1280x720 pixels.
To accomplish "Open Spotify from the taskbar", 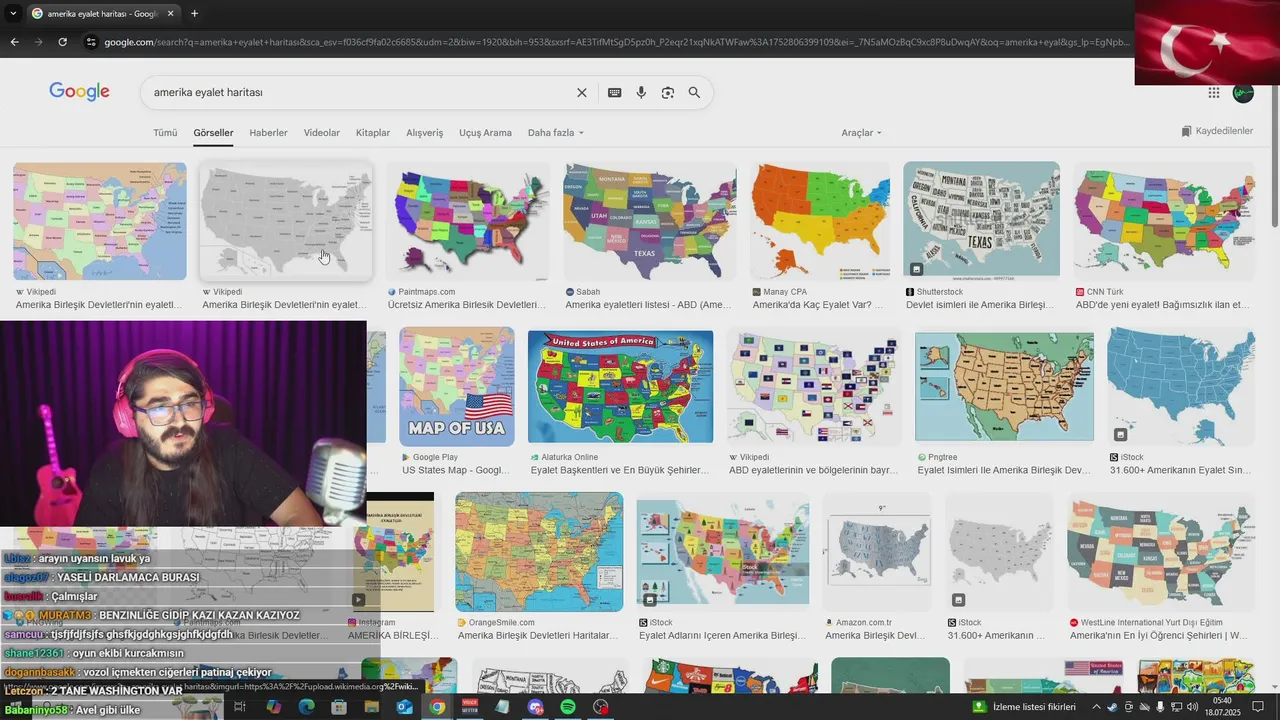I will click(x=568, y=707).
